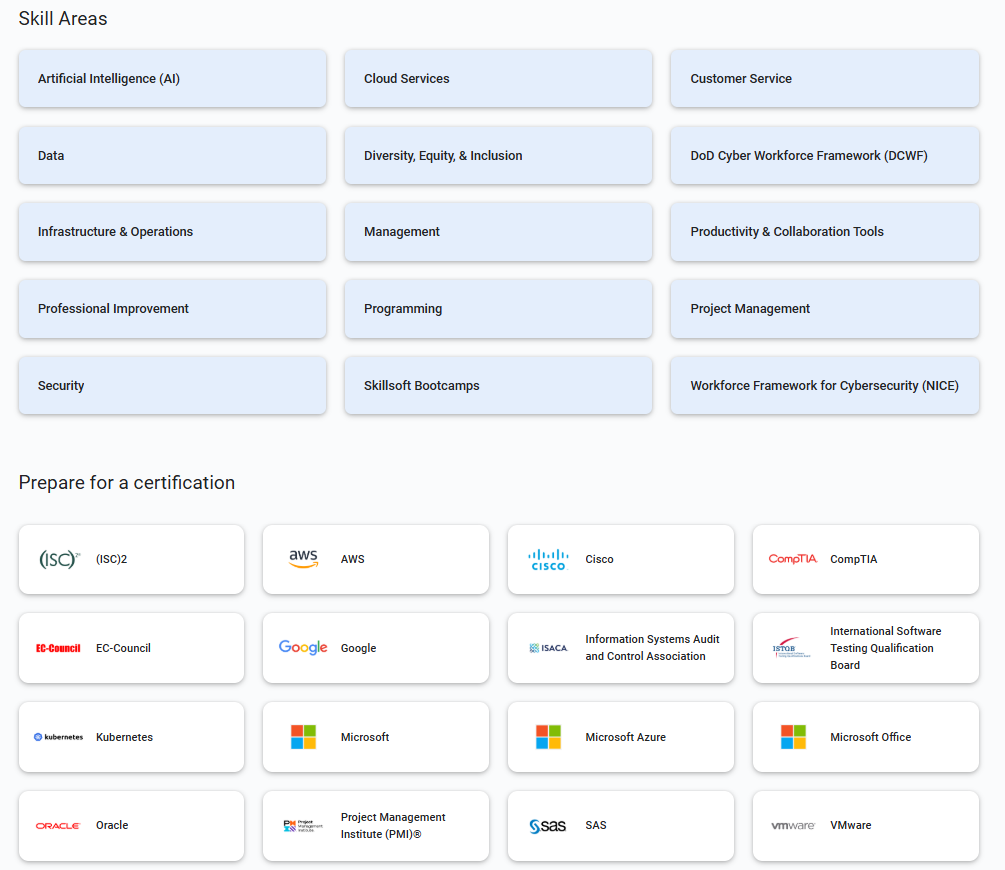Click the Microsoft certification label
The image size is (1005, 870).
(x=365, y=737)
